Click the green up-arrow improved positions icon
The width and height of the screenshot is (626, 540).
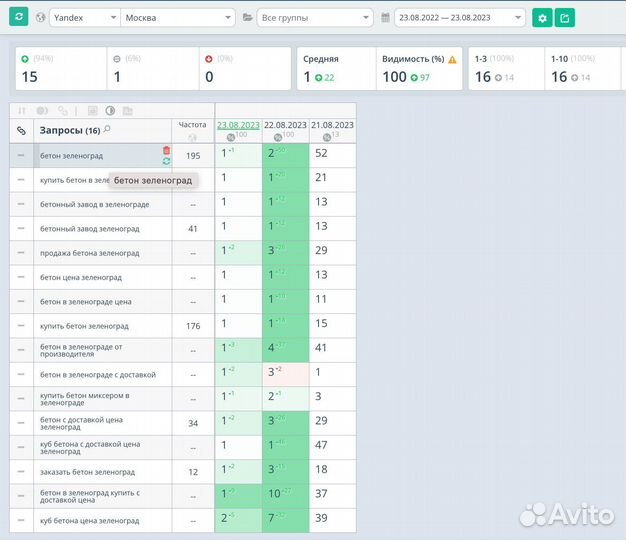[25, 59]
